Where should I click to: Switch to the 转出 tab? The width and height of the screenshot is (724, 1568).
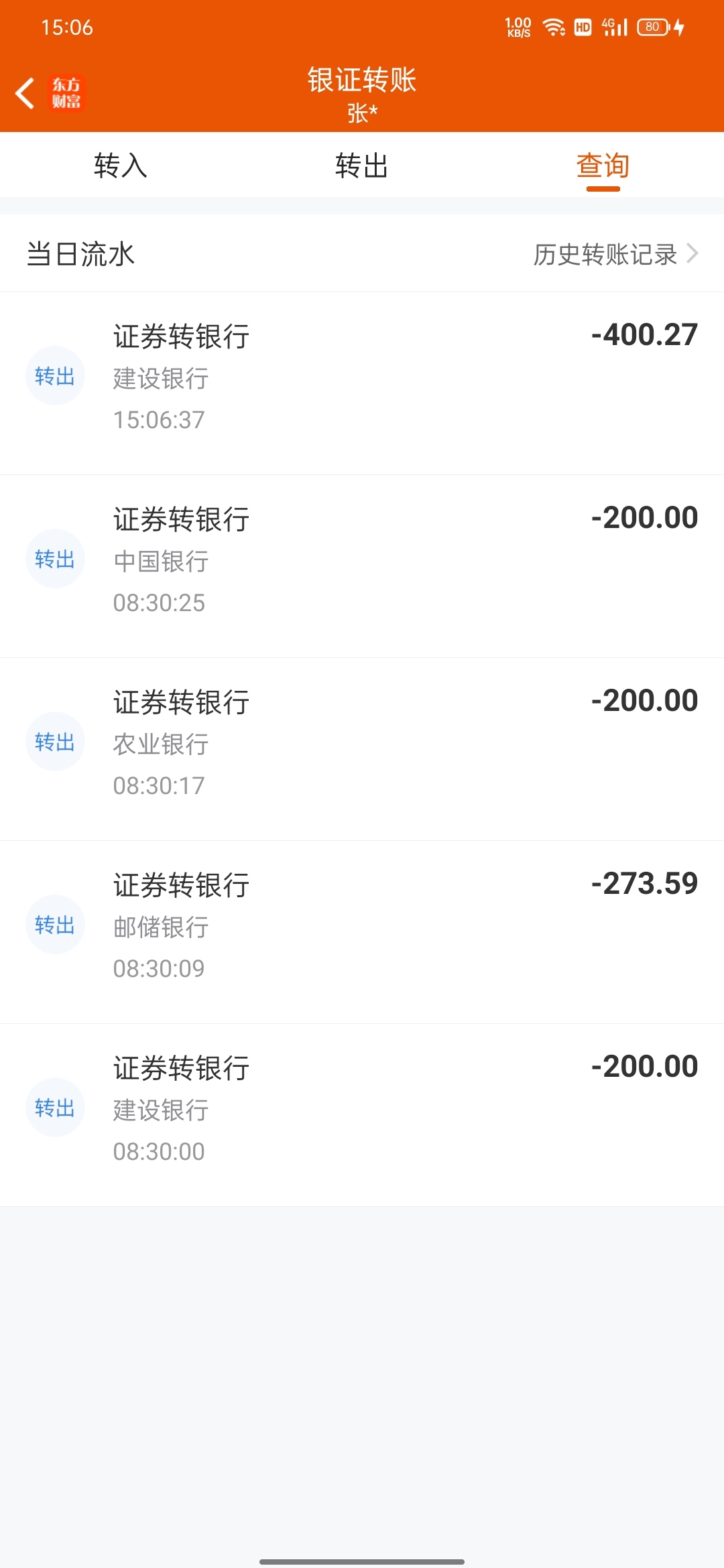[x=362, y=166]
